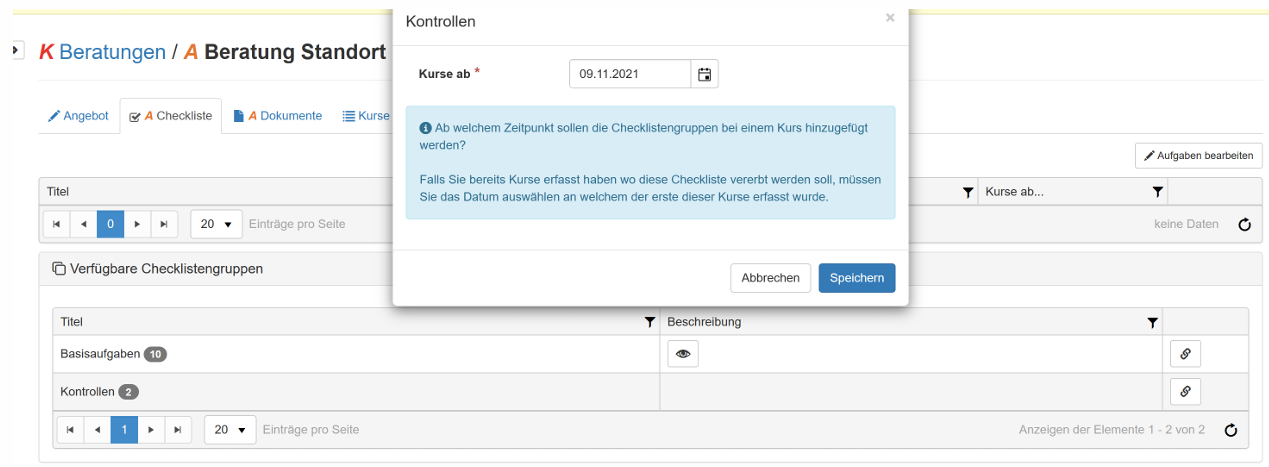Switch to the Dokumente tab
The width and height of the screenshot is (1269, 467).
pyautogui.click(x=278, y=116)
